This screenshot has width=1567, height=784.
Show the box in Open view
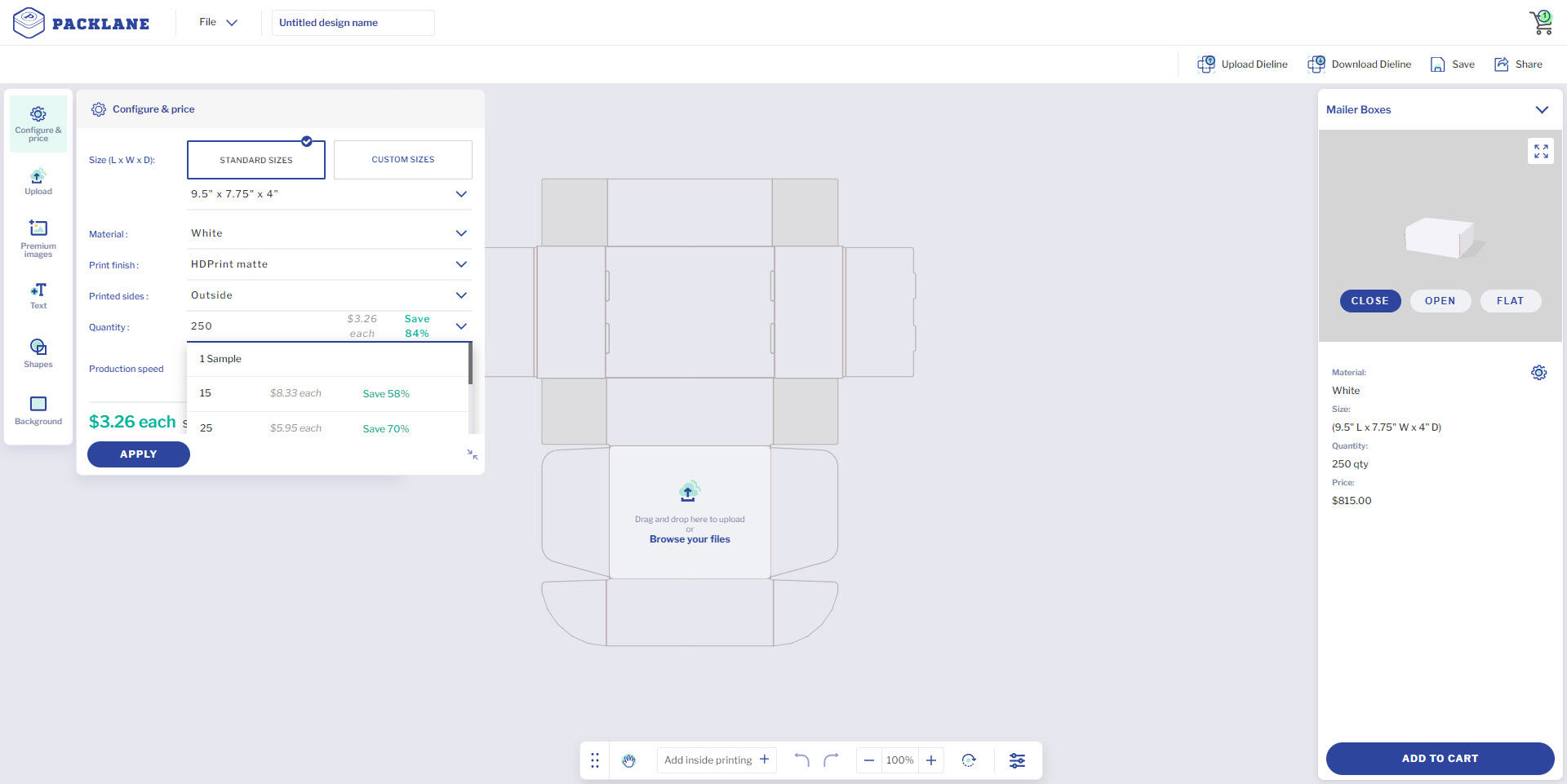point(1440,301)
